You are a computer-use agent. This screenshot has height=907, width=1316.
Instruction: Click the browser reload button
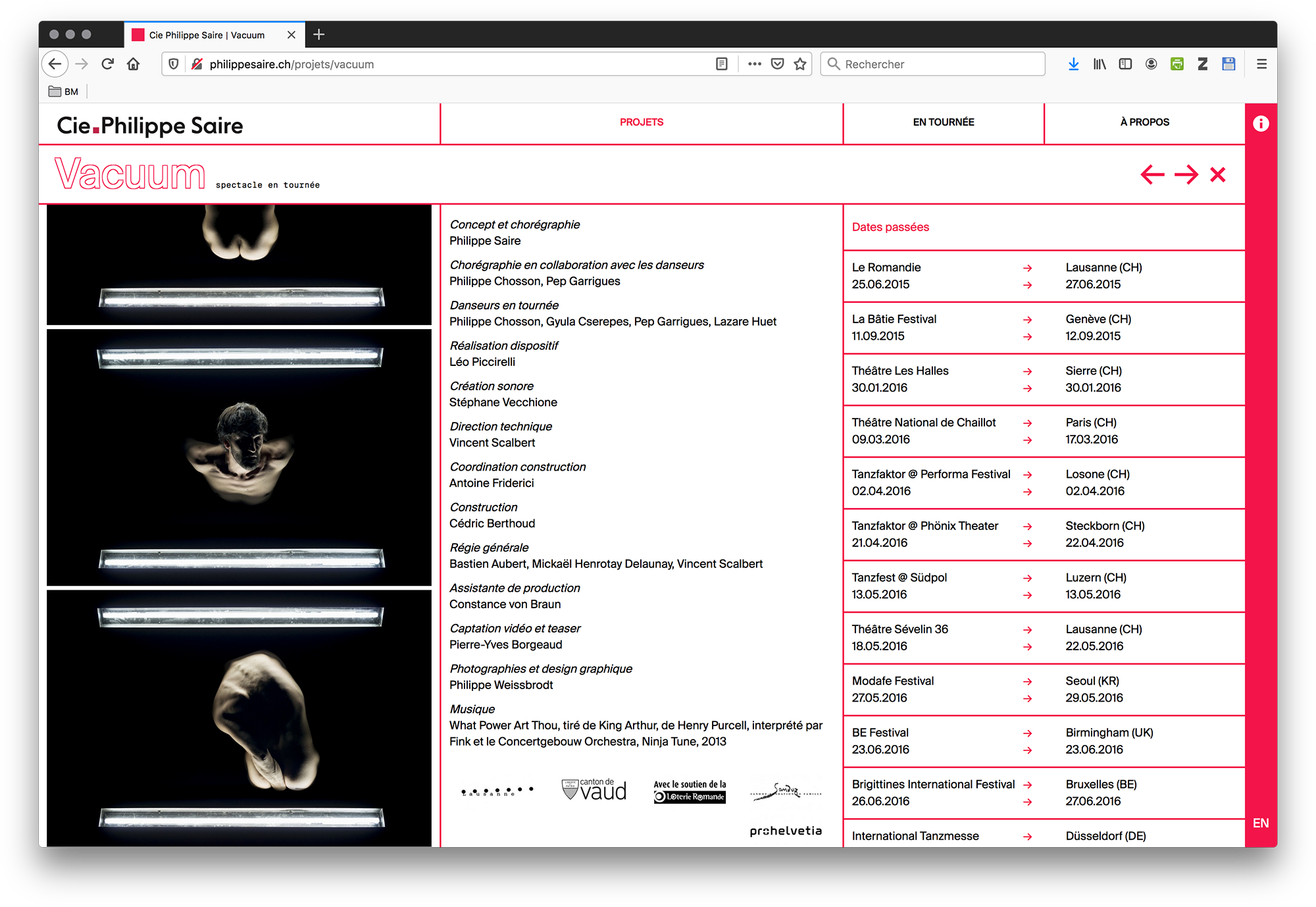tap(108, 64)
